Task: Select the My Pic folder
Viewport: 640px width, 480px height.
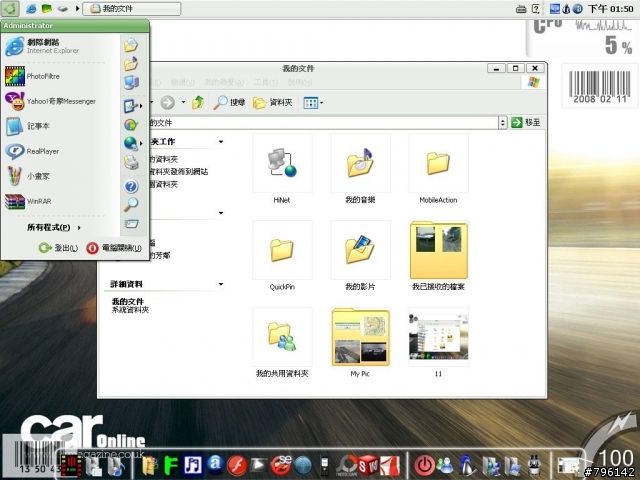Action: [x=360, y=342]
